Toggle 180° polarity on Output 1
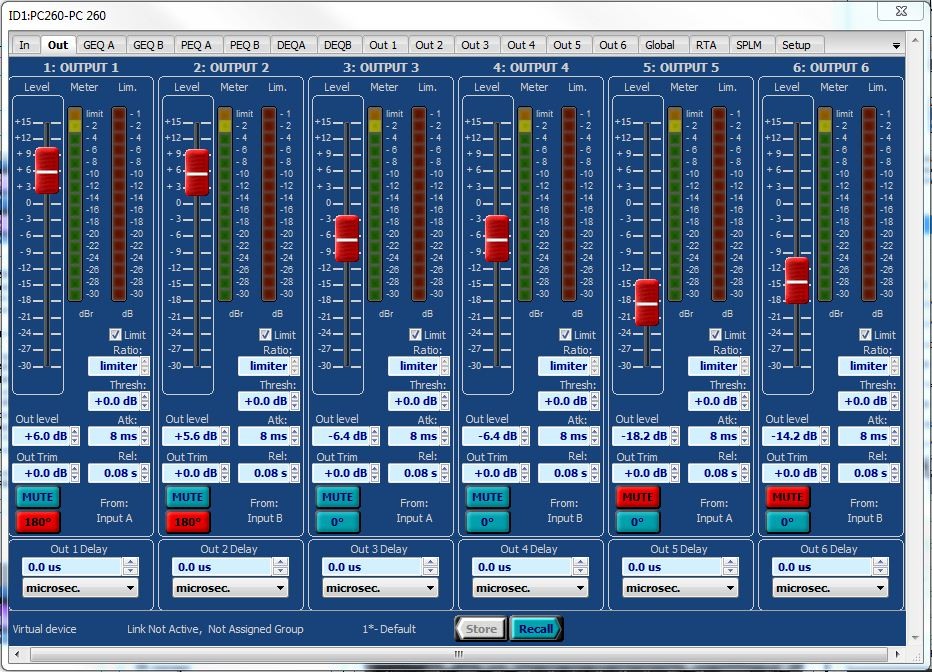This screenshot has height=672, width=932. coord(37,522)
